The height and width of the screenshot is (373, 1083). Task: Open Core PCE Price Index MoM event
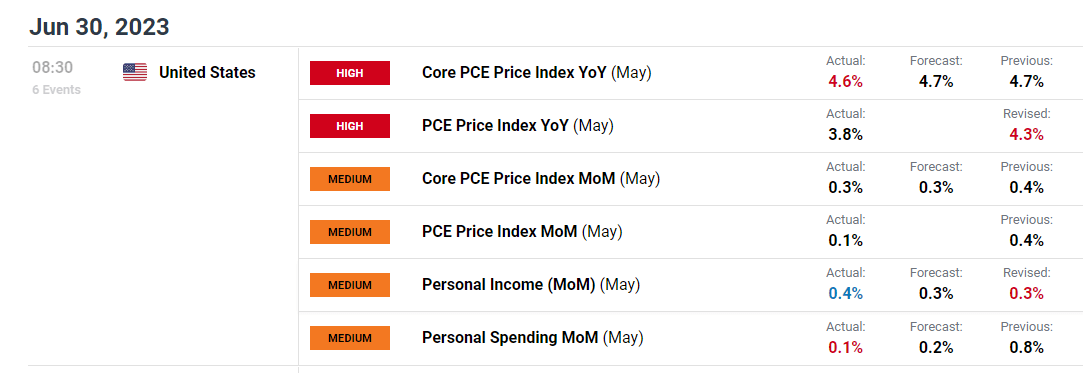click(541, 179)
